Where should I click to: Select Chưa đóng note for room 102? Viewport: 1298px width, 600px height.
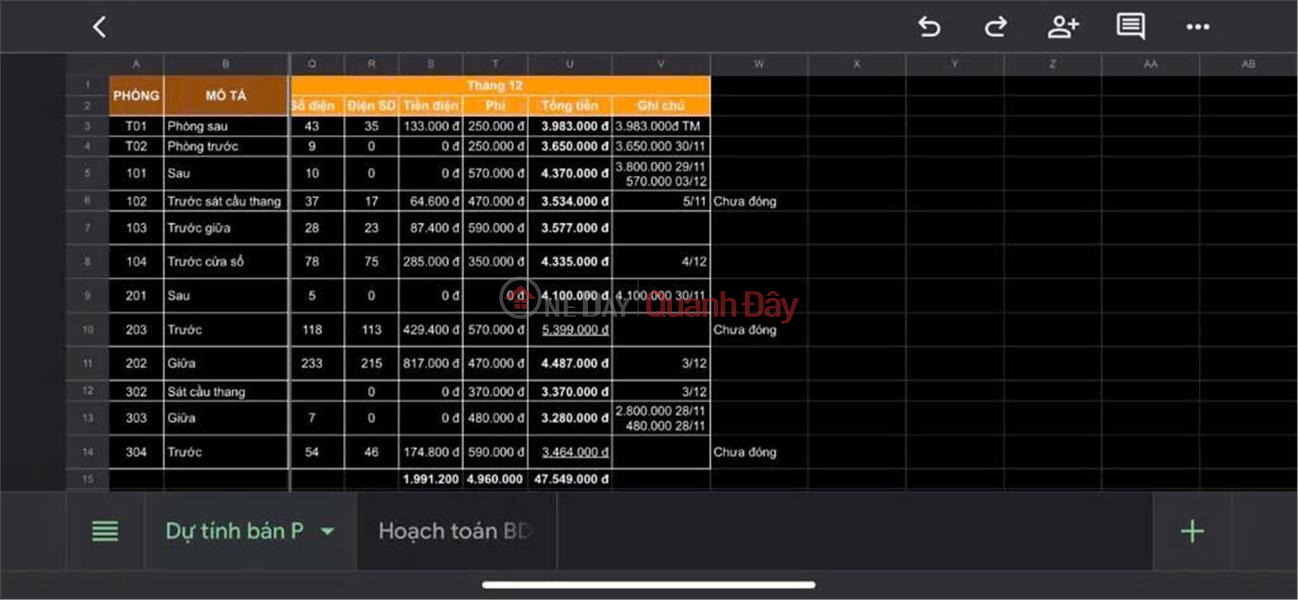pyautogui.click(x=745, y=201)
